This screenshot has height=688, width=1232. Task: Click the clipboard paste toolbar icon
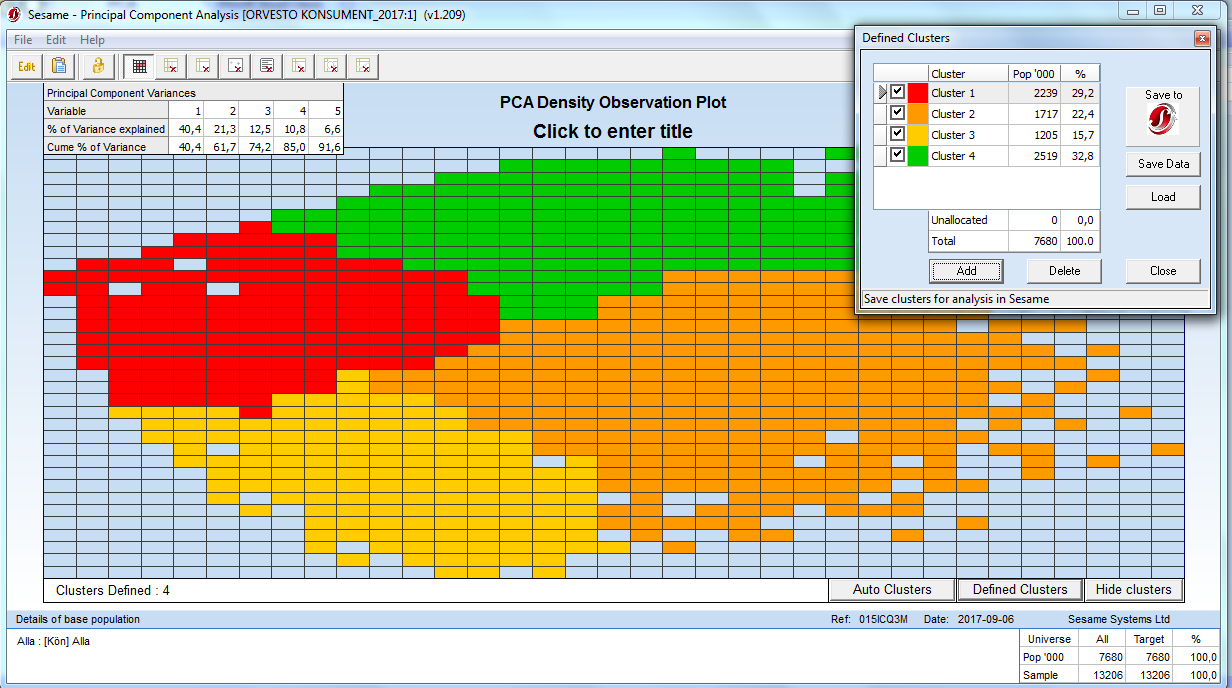pyautogui.click(x=59, y=67)
